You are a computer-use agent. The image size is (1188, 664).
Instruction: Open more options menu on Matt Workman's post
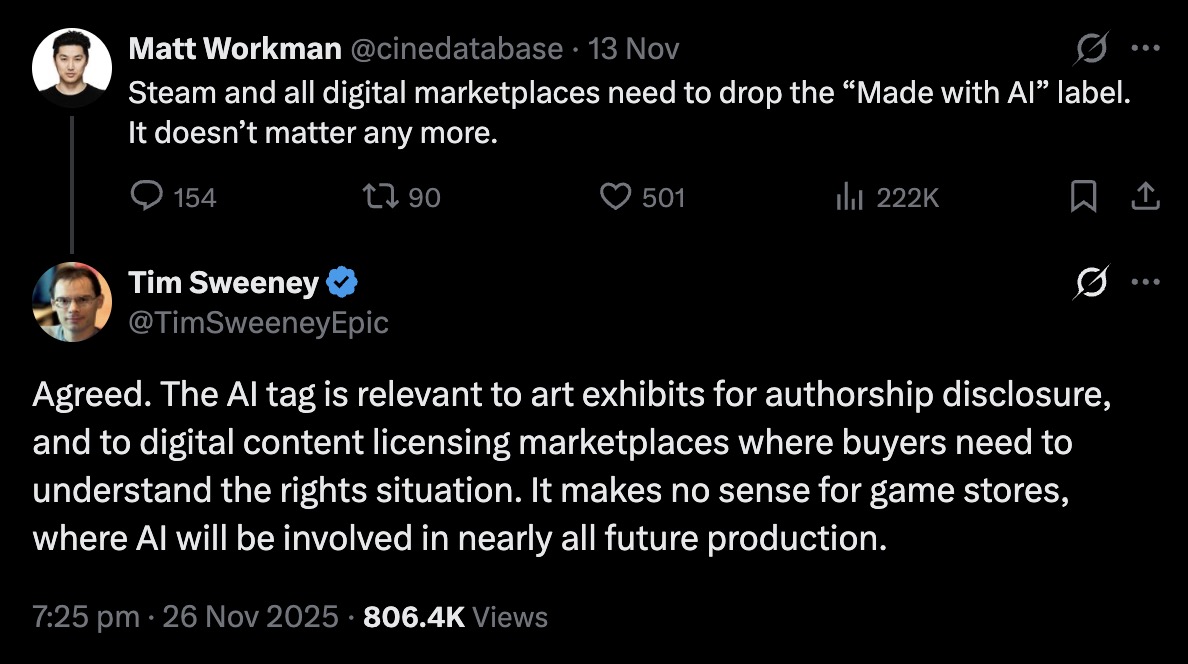click(1145, 48)
